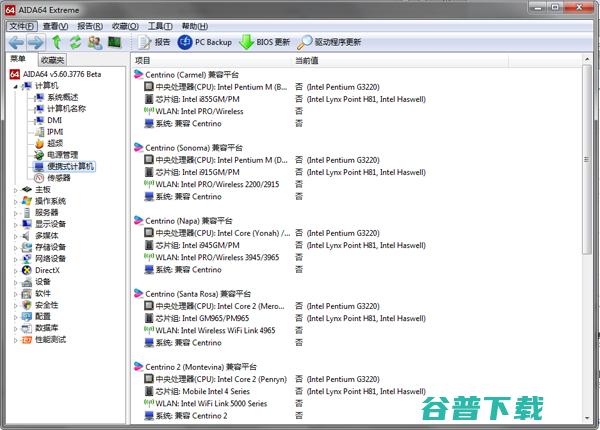Go up one level with green up arrow
The height and width of the screenshot is (430, 600).
57,42
